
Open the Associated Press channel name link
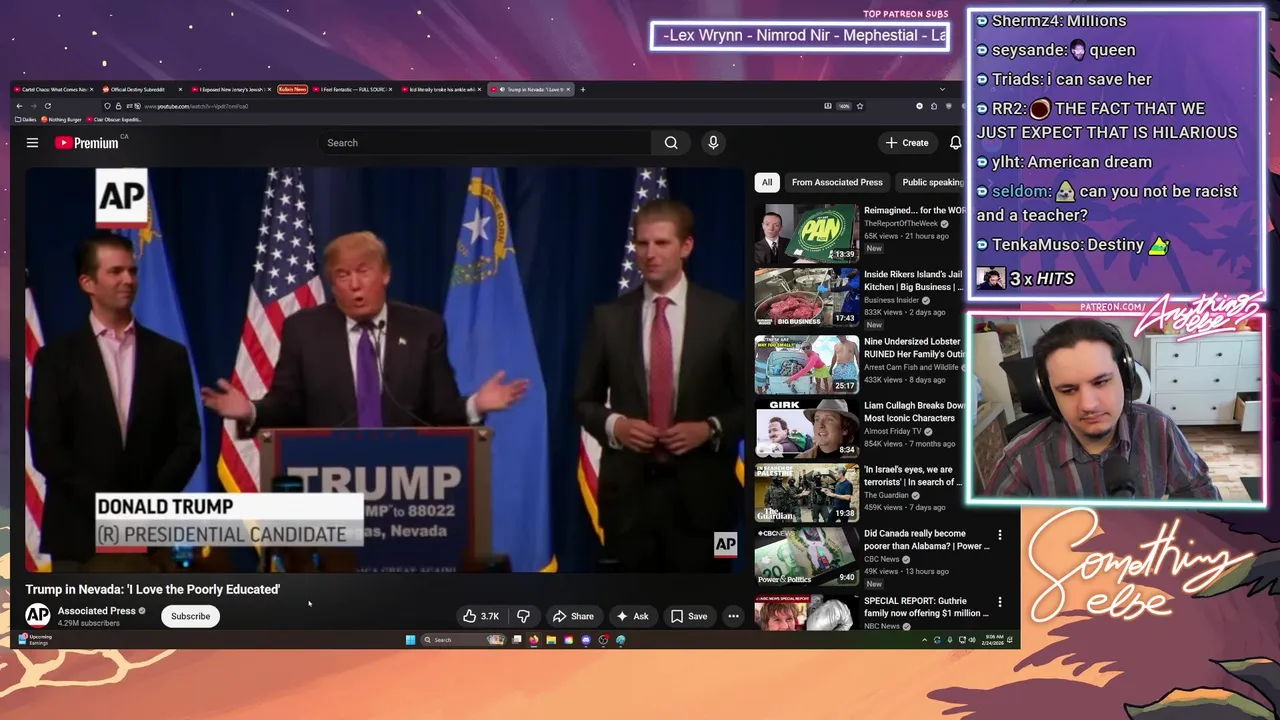click(96, 611)
